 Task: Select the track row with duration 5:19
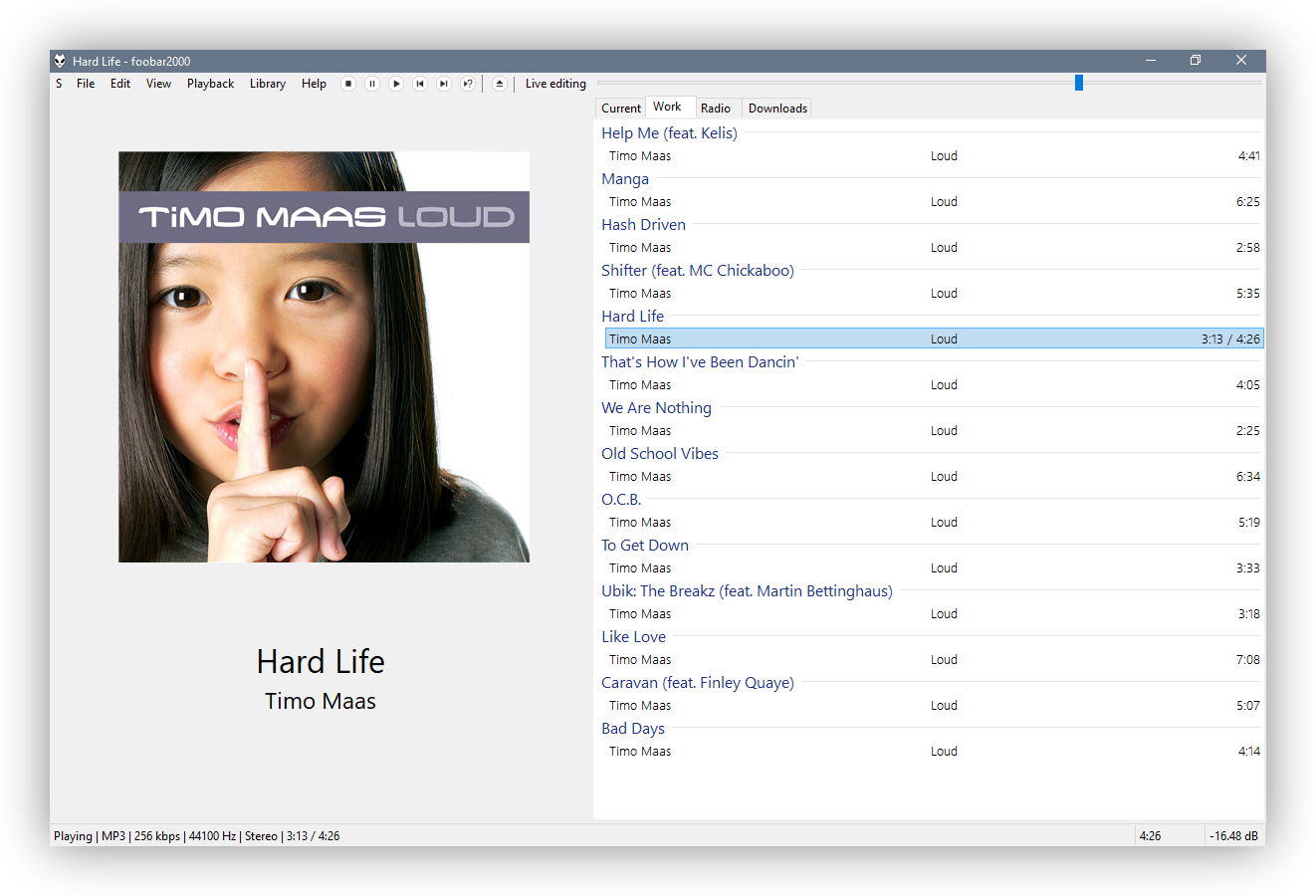(934, 522)
